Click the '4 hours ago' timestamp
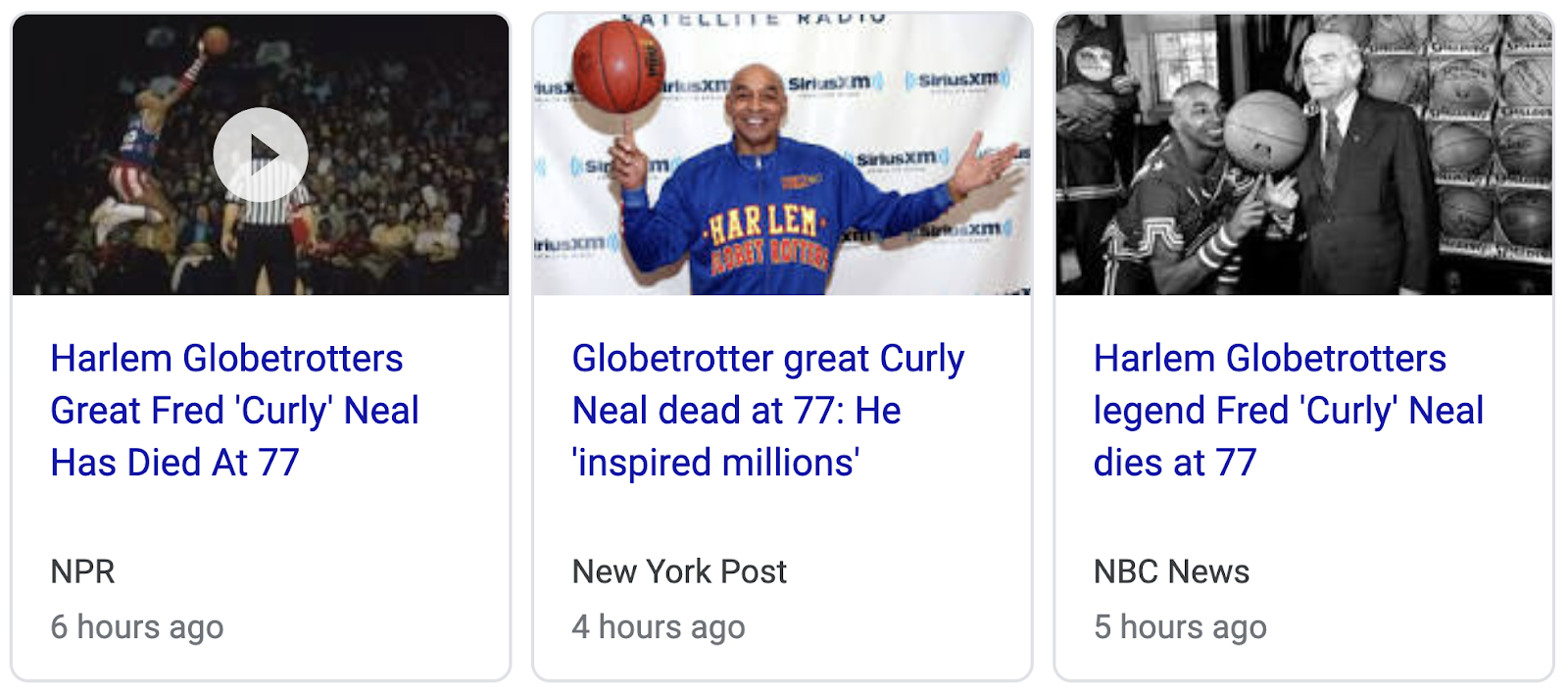The height and width of the screenshot is (692, 1568). pos(659,627)
